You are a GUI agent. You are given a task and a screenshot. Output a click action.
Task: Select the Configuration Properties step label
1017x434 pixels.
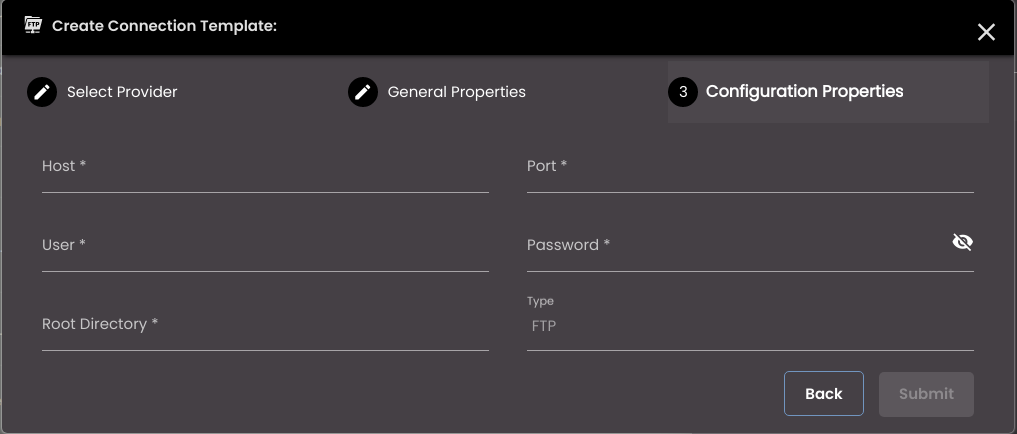(804, 91)
